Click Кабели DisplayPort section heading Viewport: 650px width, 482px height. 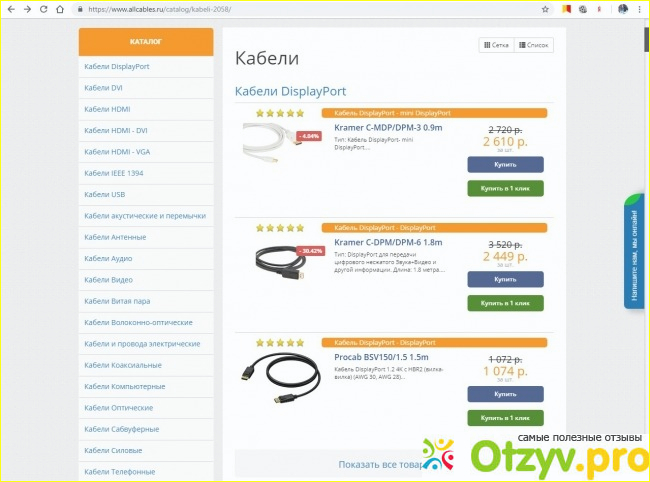[x=290, y=91]
